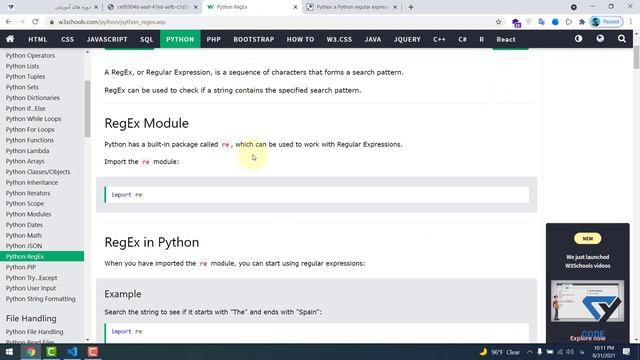Open the purple extension icon with badge
Screen dimensions: 640x360
(x=516, y=22)
